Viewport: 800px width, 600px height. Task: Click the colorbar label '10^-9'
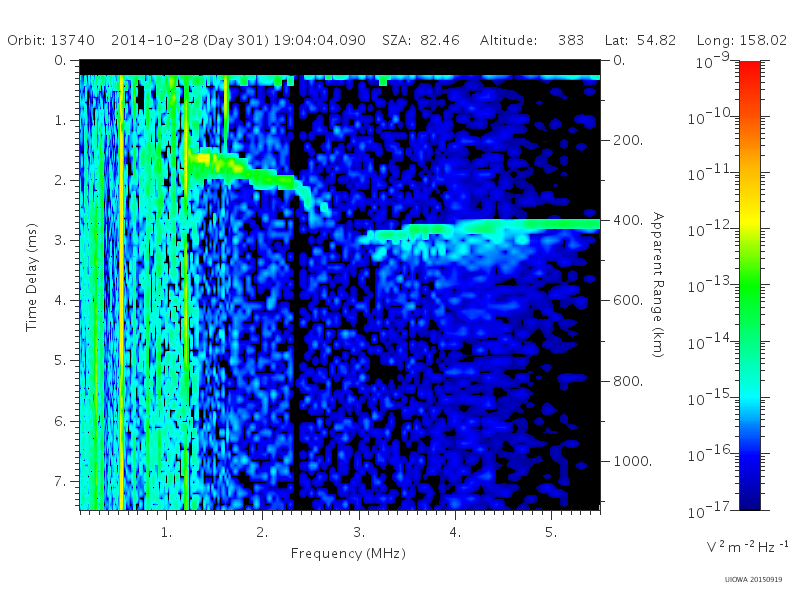712,60
